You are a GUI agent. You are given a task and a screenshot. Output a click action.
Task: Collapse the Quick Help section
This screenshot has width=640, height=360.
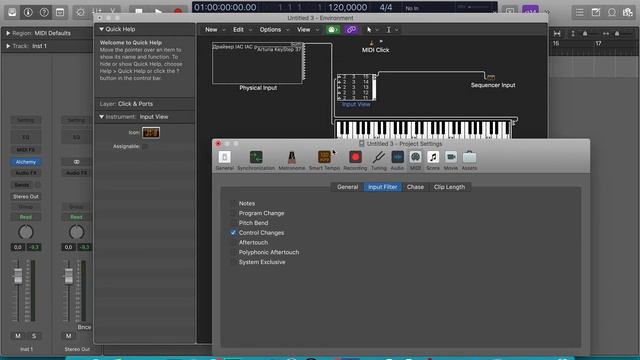coord(102,29)
